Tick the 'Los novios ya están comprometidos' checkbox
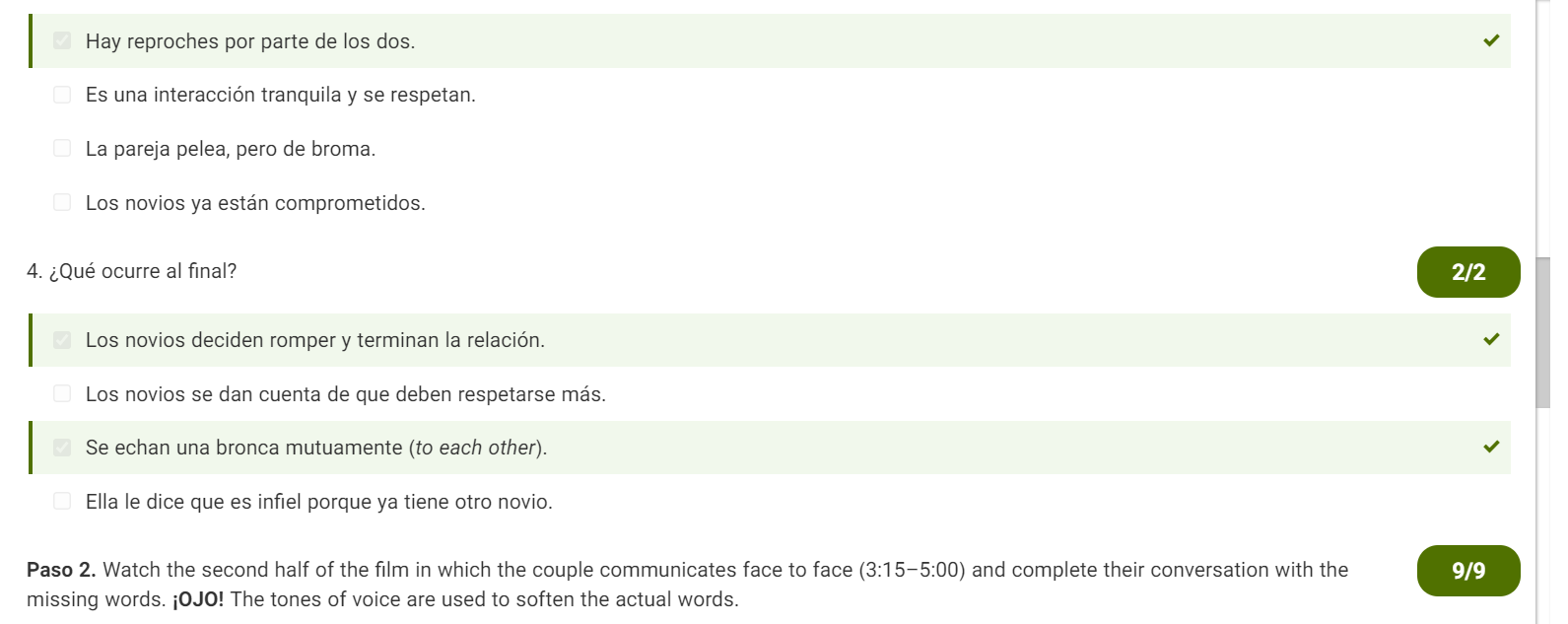This screenshot has width=1568, height=624. pyautogui.click(x=62, y=202)
